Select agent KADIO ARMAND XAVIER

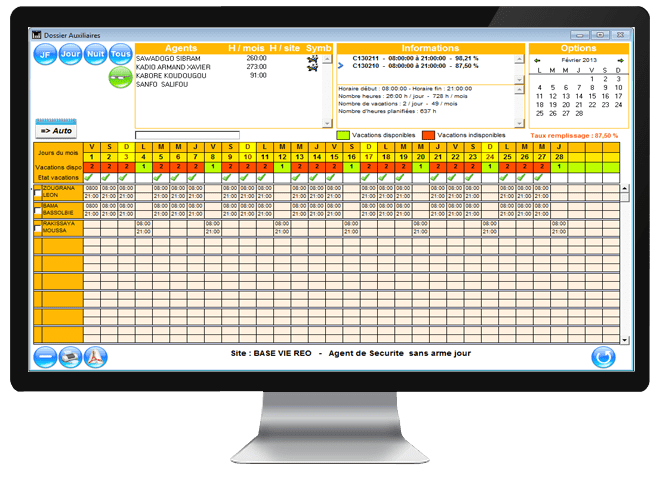click(x=173, y=67)
